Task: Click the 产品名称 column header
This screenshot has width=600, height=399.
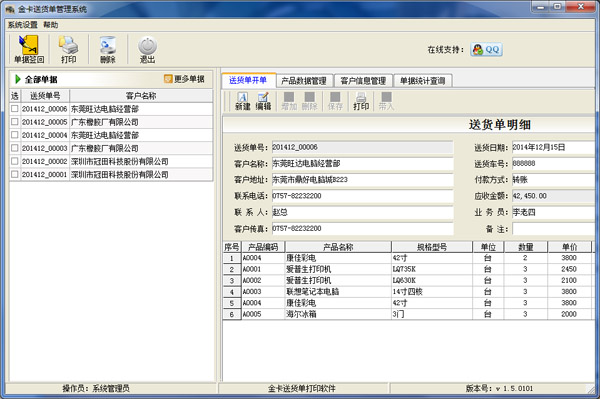Action: [x=338, y=247]
